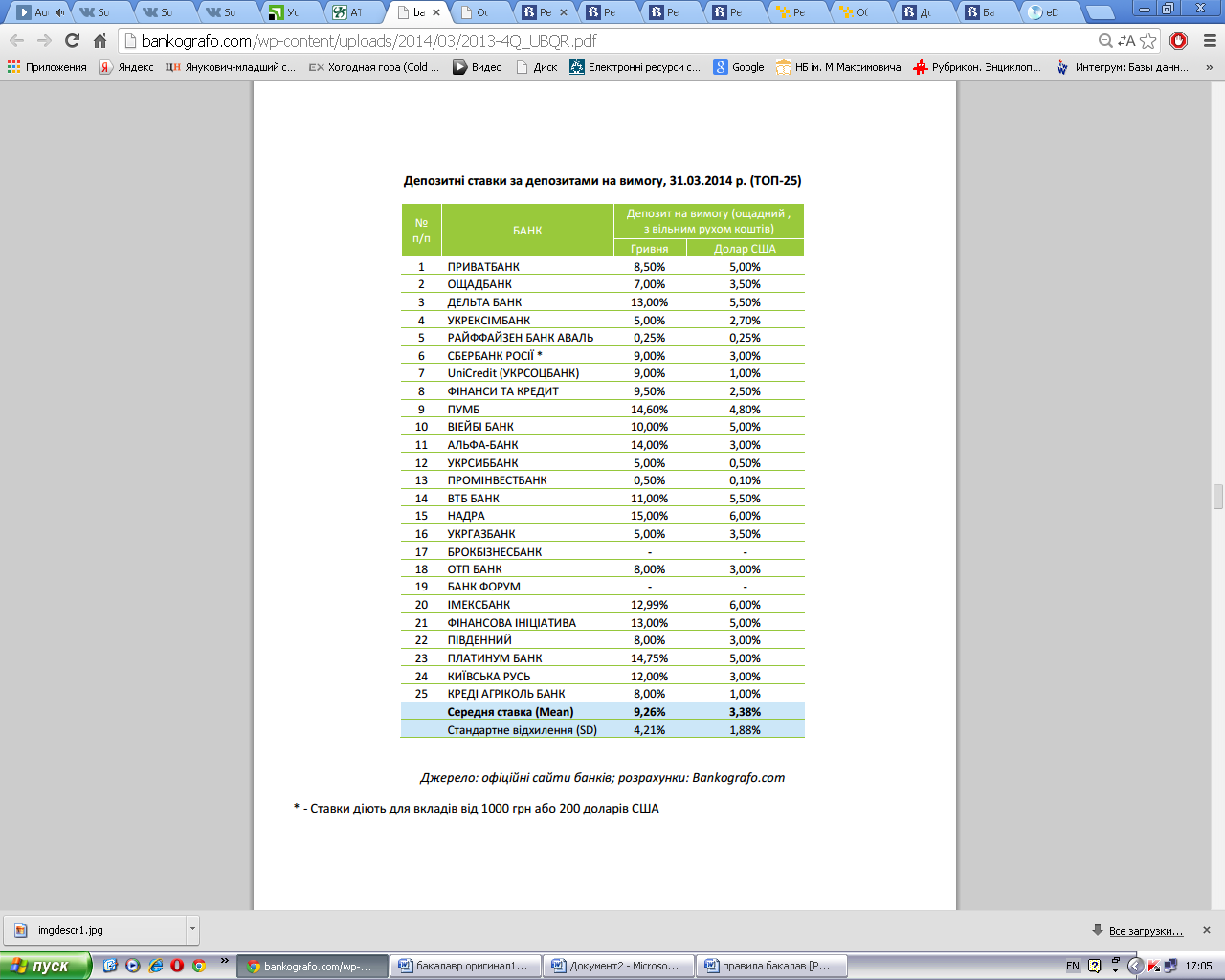Switch to the 'Of' tab
The image size is (1225, 980).
coord(857,12)
